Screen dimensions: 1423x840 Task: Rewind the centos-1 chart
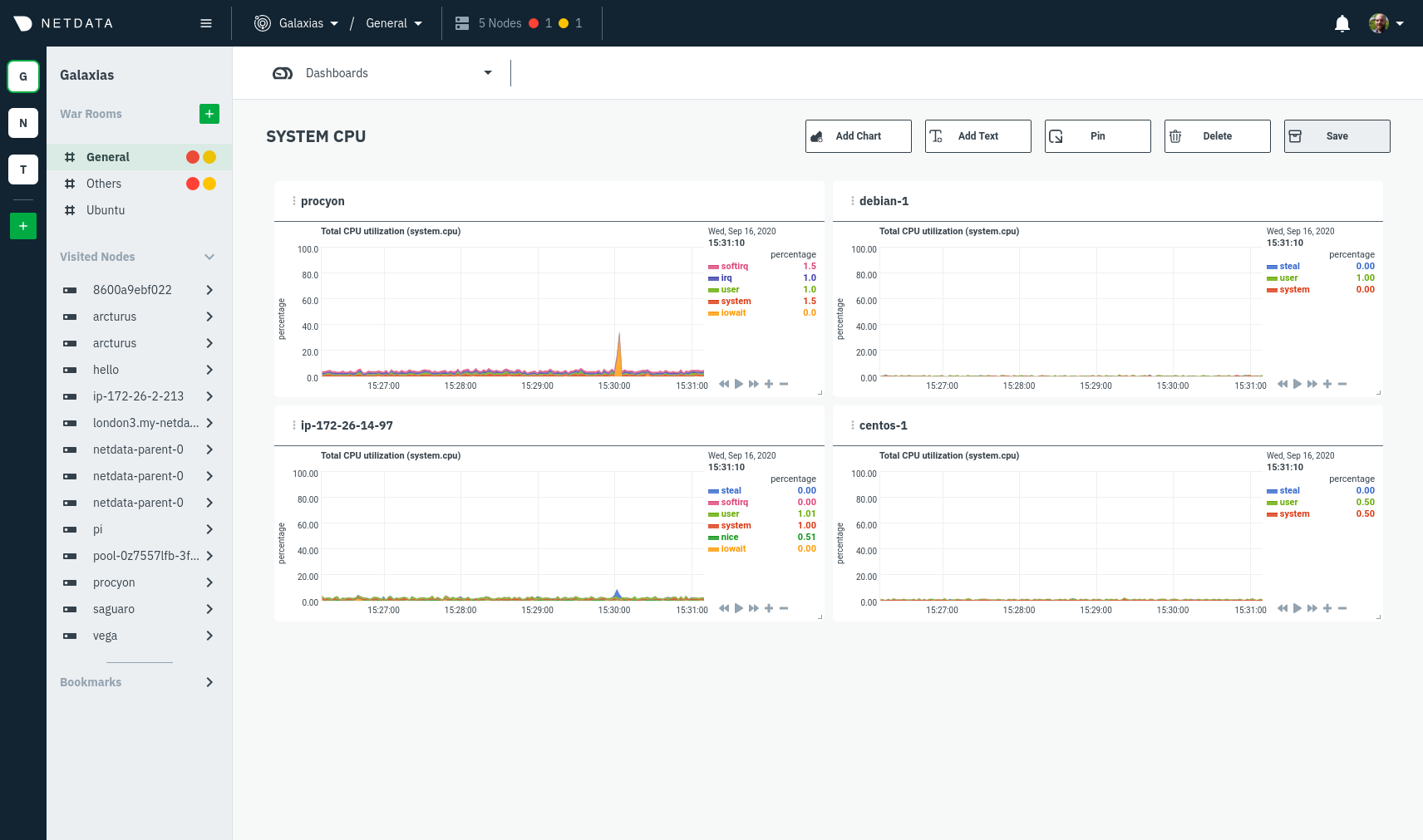[x=1283, y=608]
